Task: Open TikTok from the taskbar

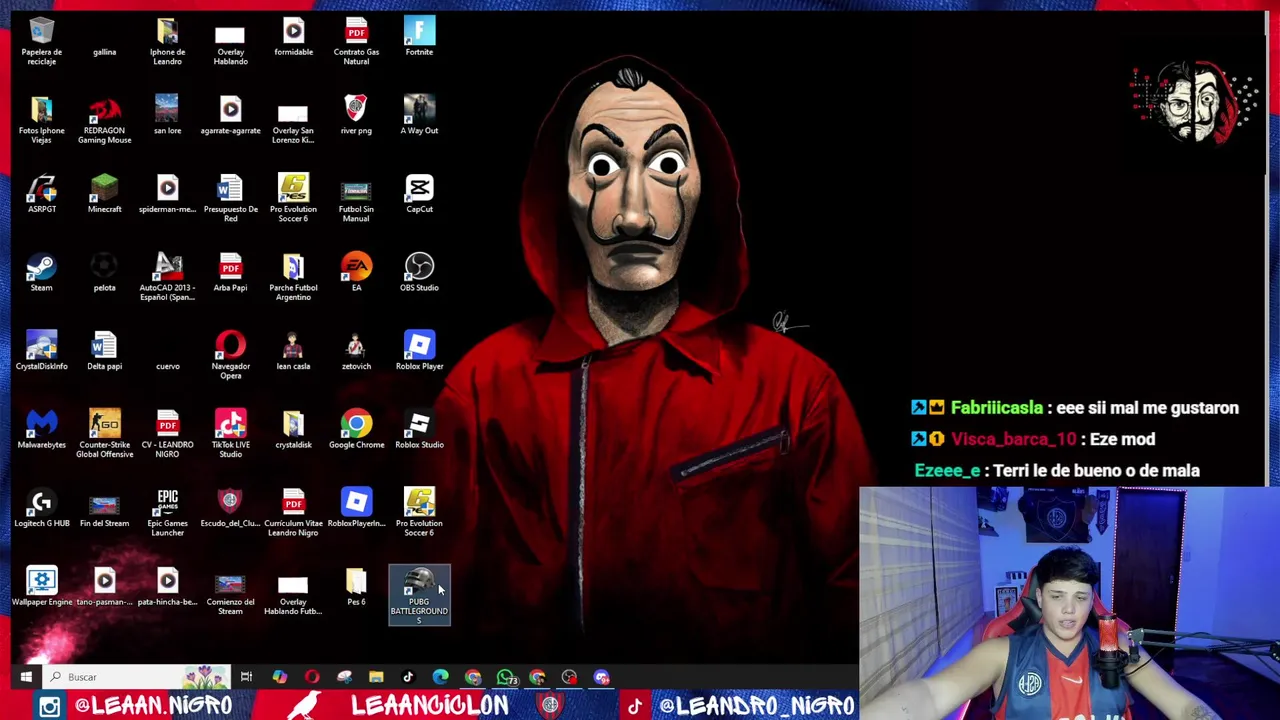Action: tap(408, 677)
